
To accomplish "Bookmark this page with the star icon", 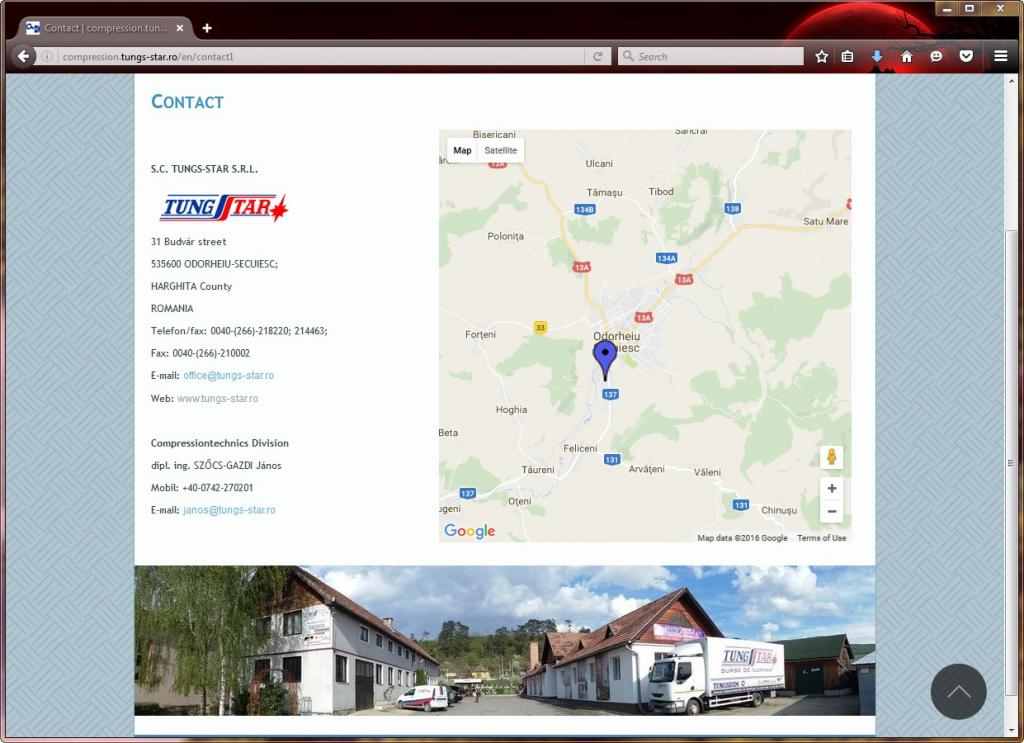I will (821, 57).
